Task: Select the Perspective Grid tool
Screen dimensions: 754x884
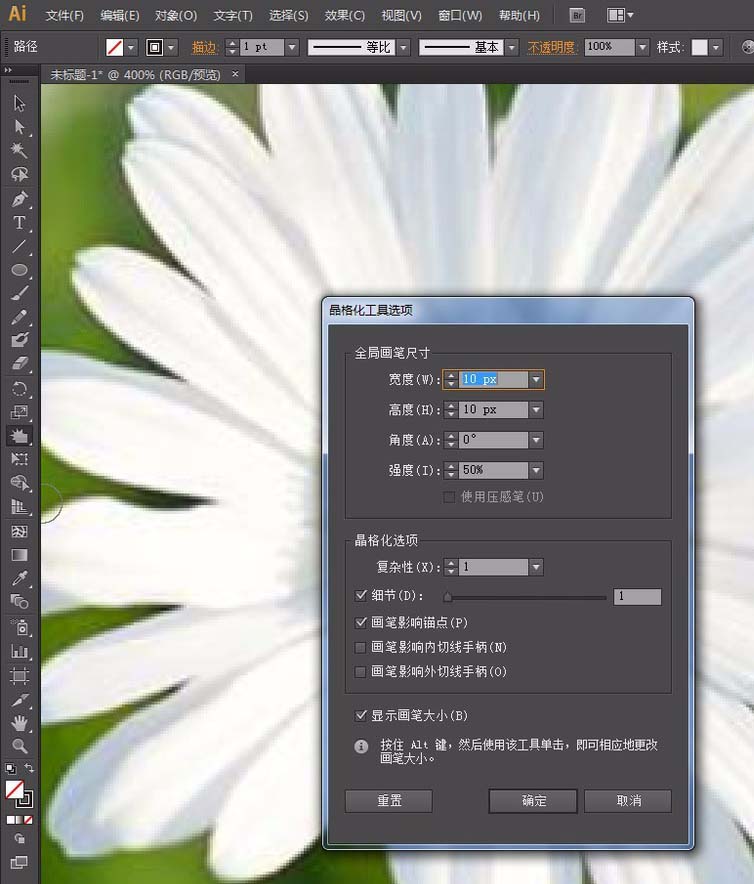Action: [19, 507]
